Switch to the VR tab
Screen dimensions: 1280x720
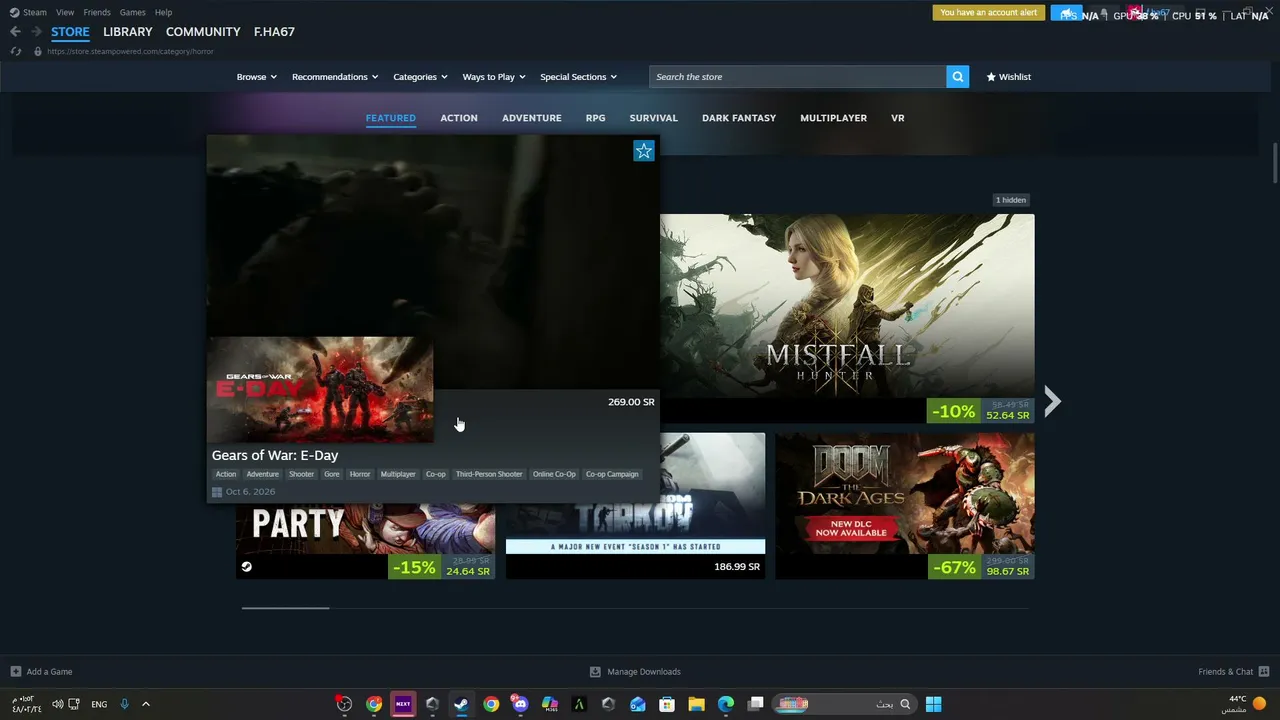click(898, 118)
